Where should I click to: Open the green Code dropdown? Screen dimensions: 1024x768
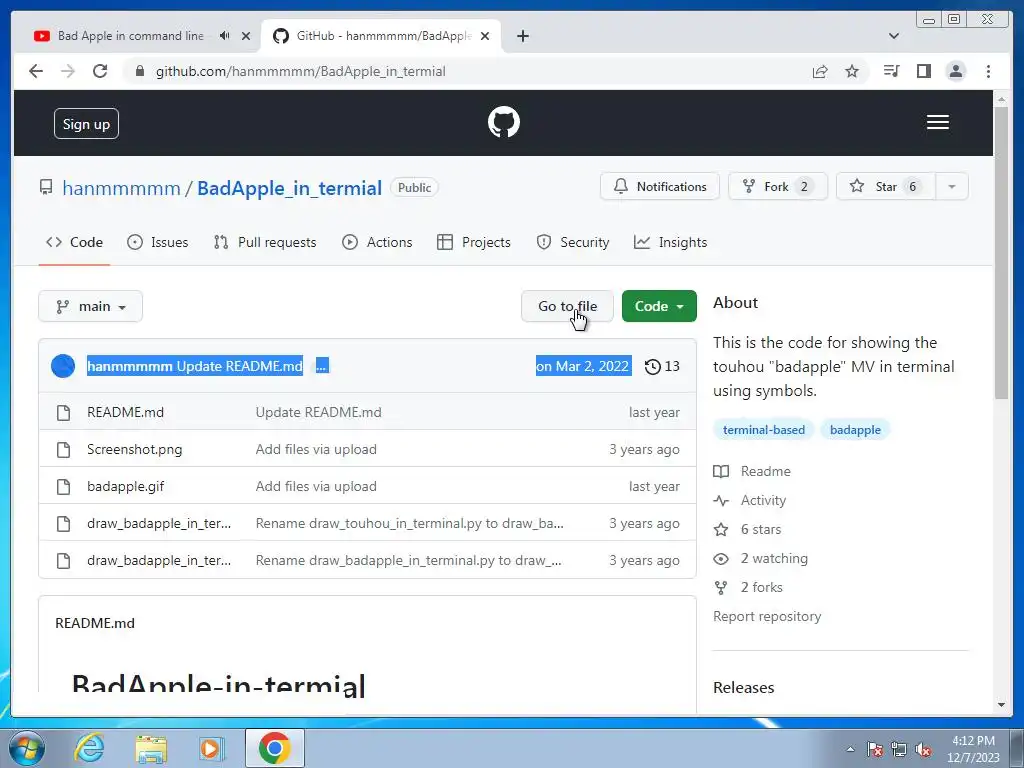point(659,306)
